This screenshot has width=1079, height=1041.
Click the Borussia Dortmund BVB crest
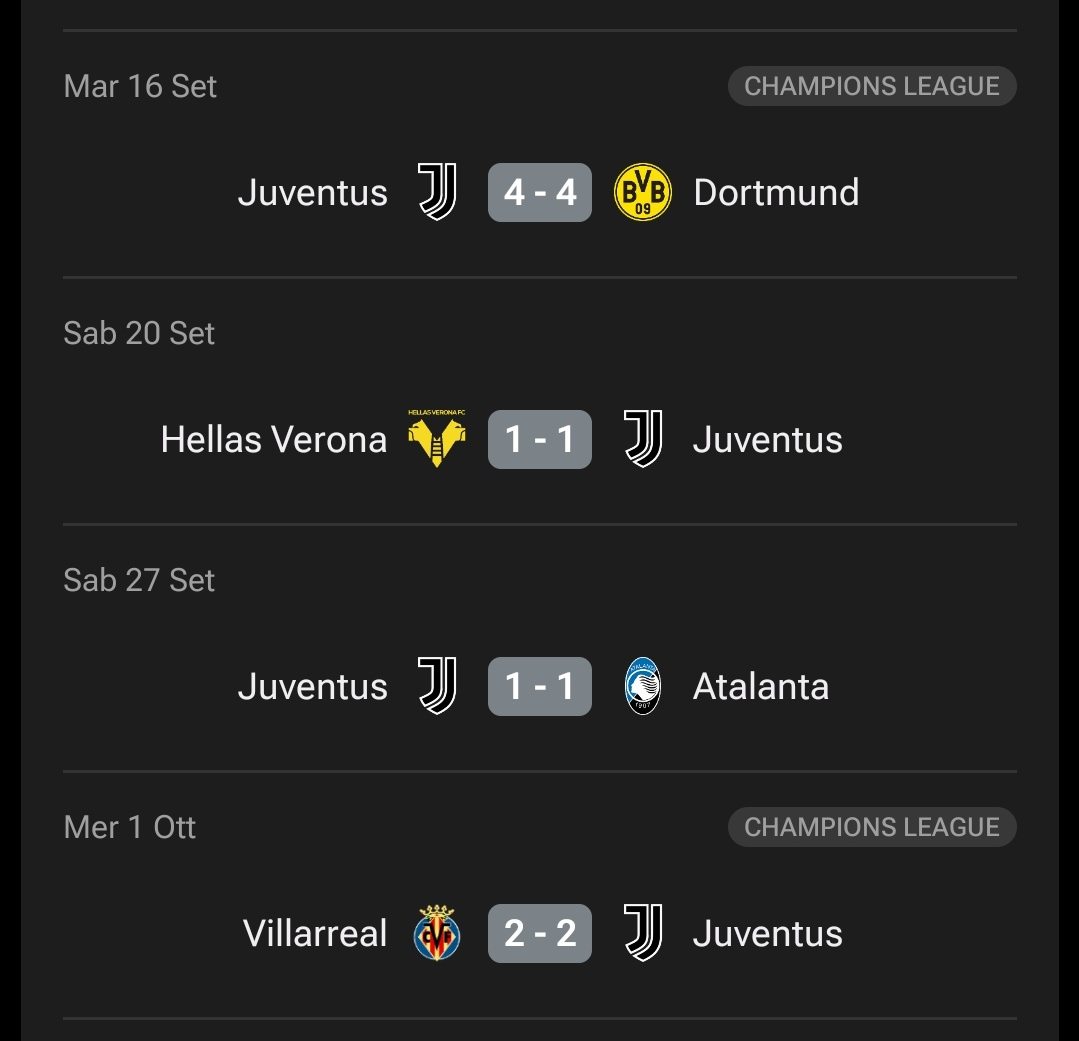click(x=642, y=192)
